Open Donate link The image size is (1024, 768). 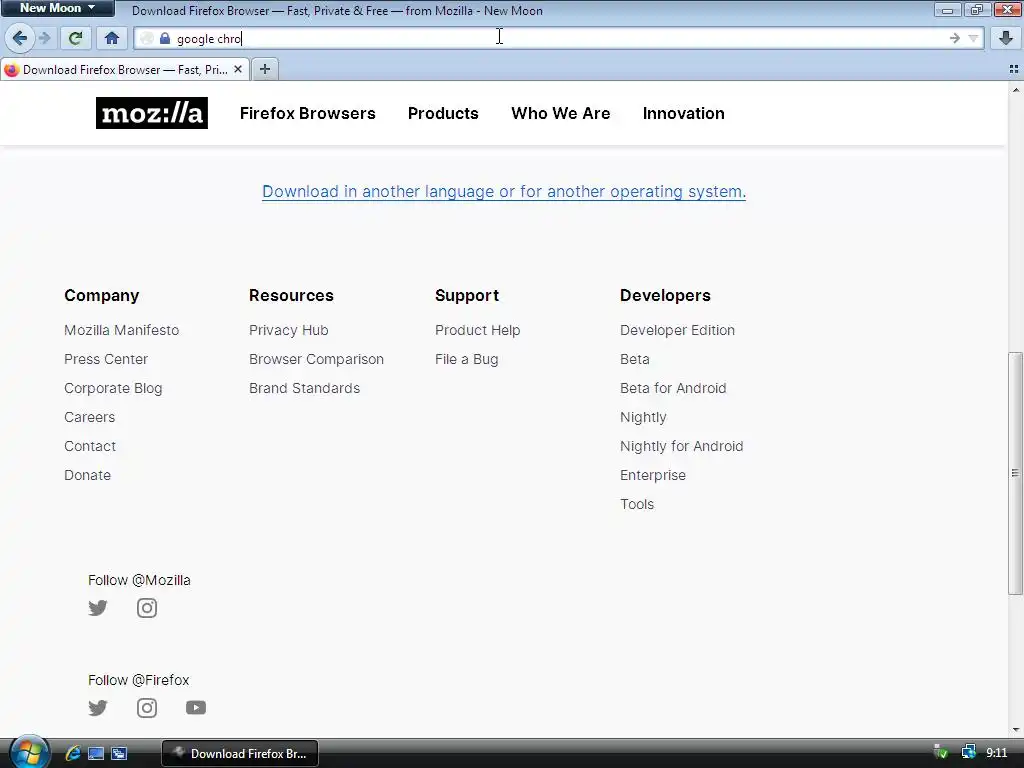point(88,475)
